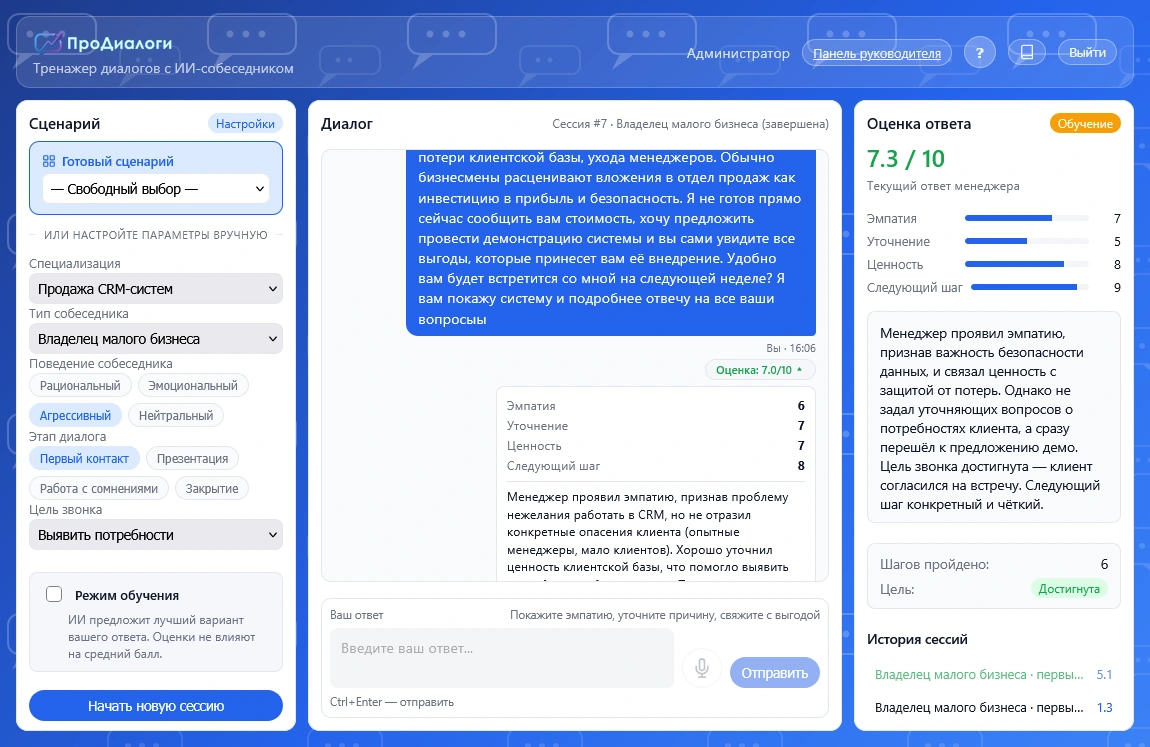1150x747 pixels.
Task: Click the 7.3 / 10 overall score
Action: [906, 159]
